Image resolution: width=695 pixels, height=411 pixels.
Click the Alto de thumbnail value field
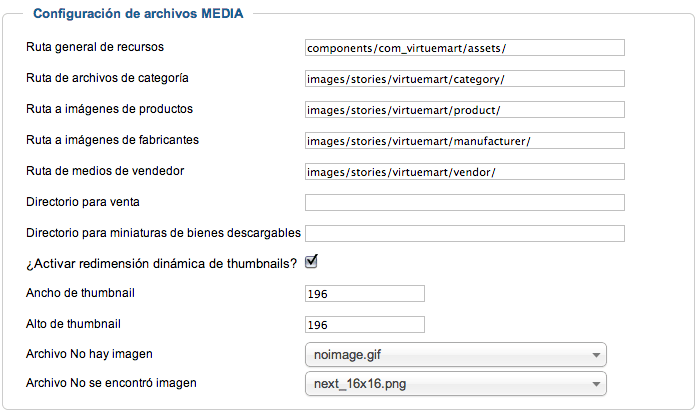tap(365, 325)
